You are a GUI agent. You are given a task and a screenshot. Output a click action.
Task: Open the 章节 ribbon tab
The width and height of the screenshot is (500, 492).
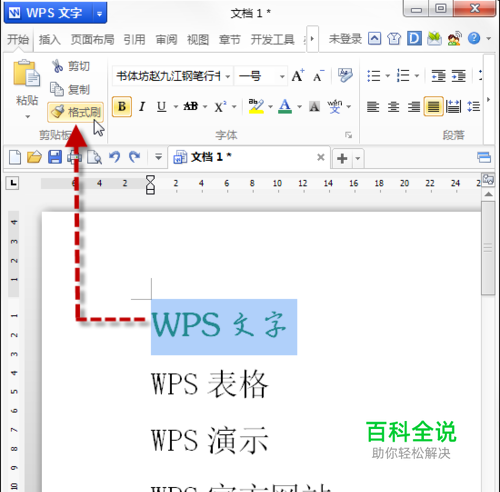(x=229, y=39)
